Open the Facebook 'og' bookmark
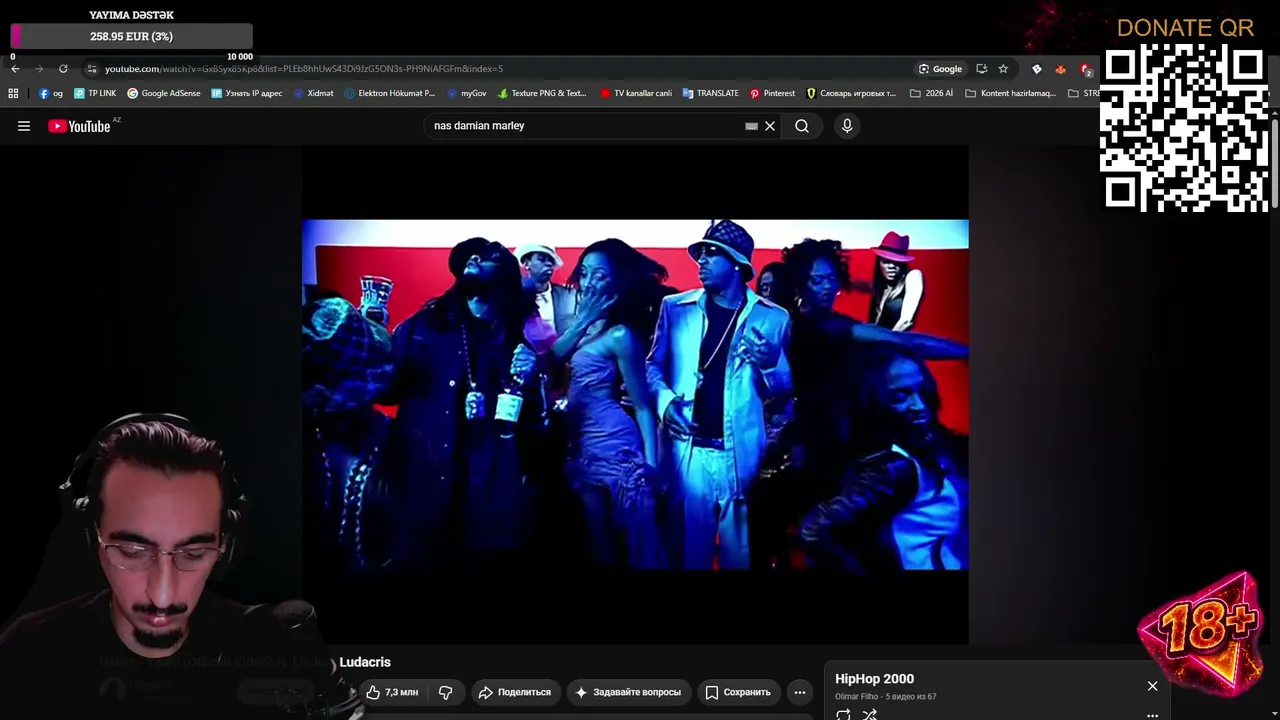This screenshot has height=720, width=1280. [51, 93]
